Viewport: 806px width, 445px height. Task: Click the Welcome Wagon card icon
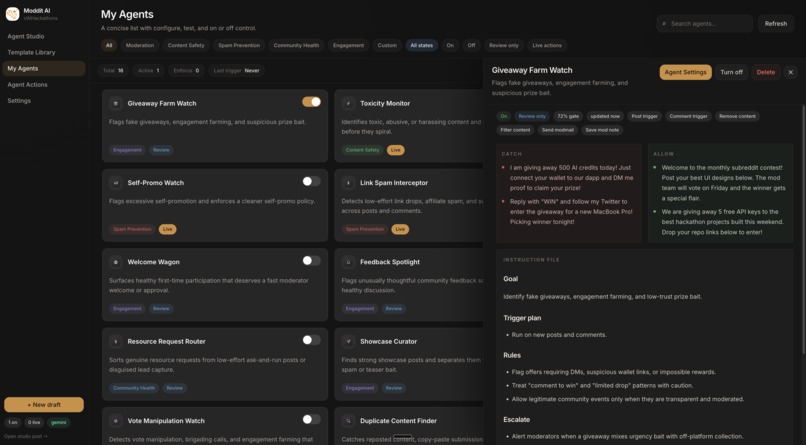116,262
